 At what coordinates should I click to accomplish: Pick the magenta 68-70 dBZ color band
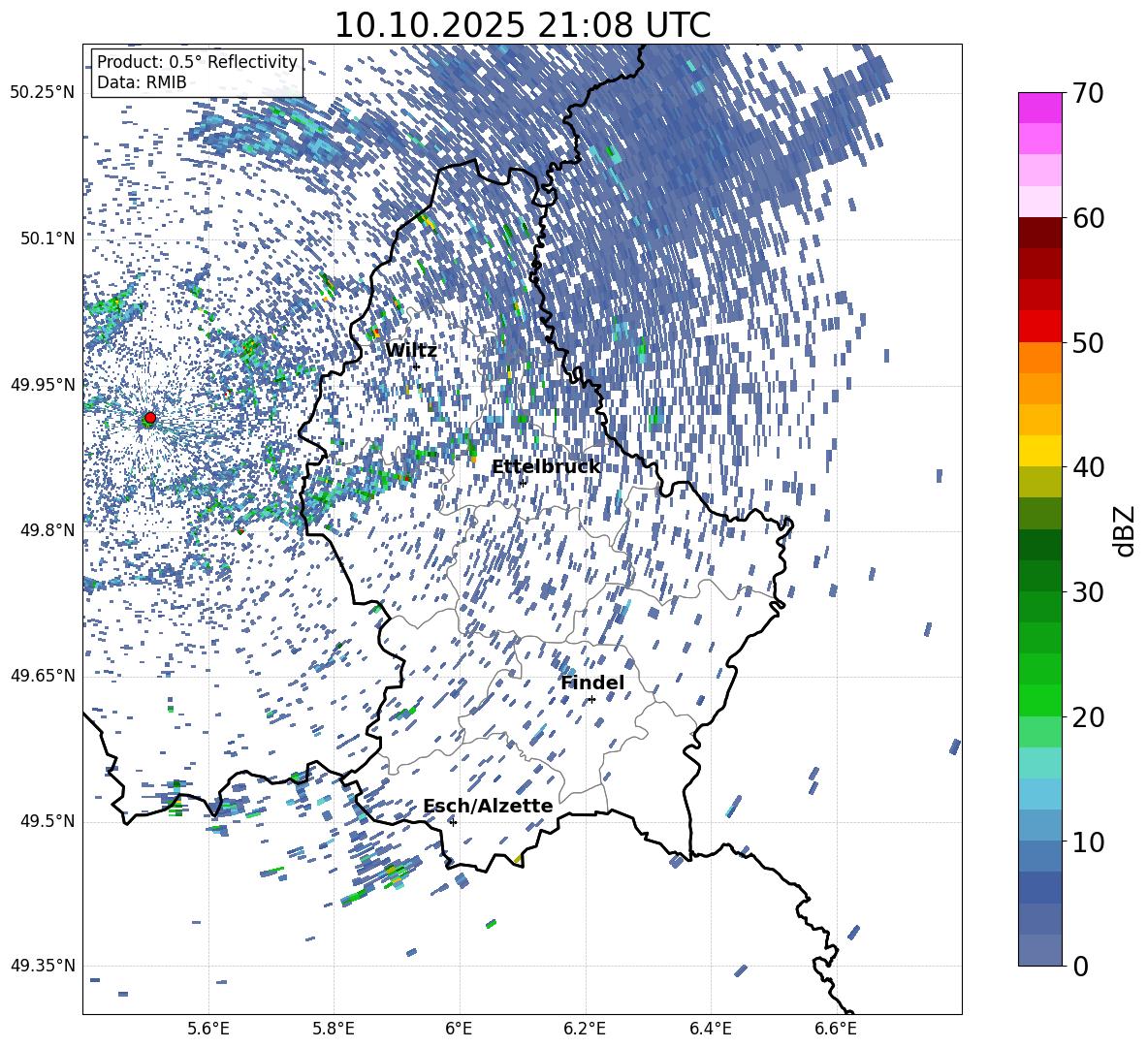pyautogui.click(x=1039, y=109)
